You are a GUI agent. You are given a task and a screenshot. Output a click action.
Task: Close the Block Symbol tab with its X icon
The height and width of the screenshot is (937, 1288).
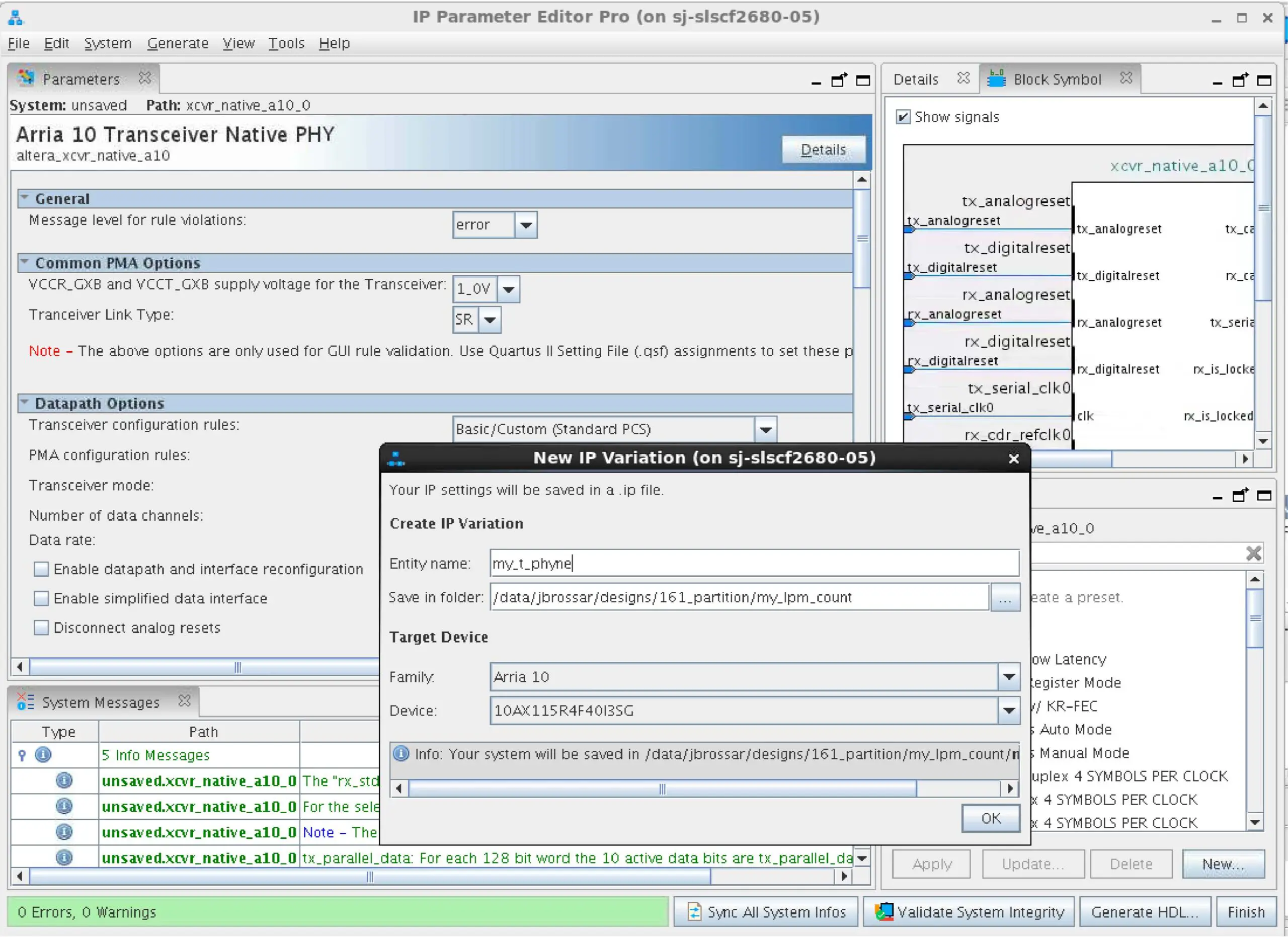tap(1125, 78)
